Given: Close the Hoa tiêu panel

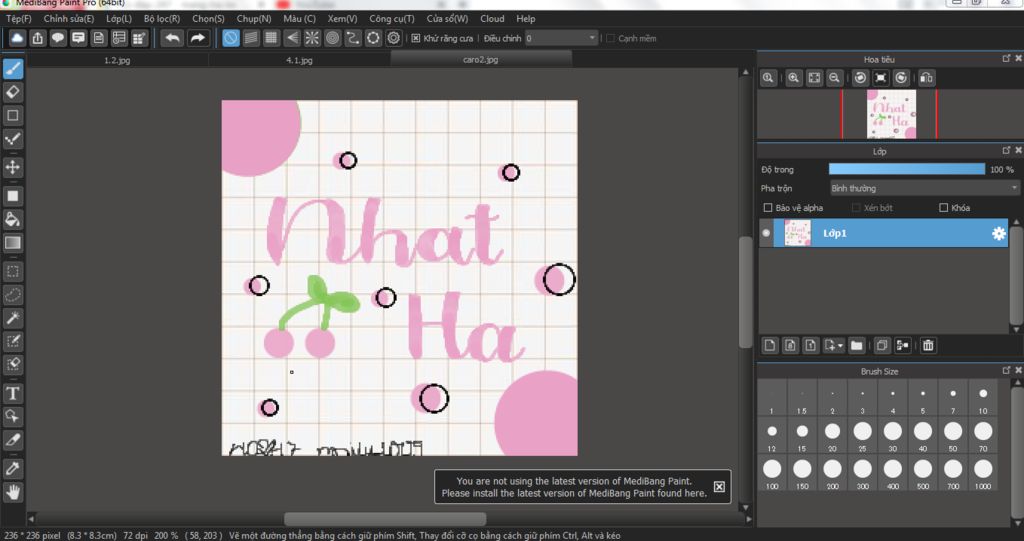Looking at the screenshot, I should coord(1017,59).
